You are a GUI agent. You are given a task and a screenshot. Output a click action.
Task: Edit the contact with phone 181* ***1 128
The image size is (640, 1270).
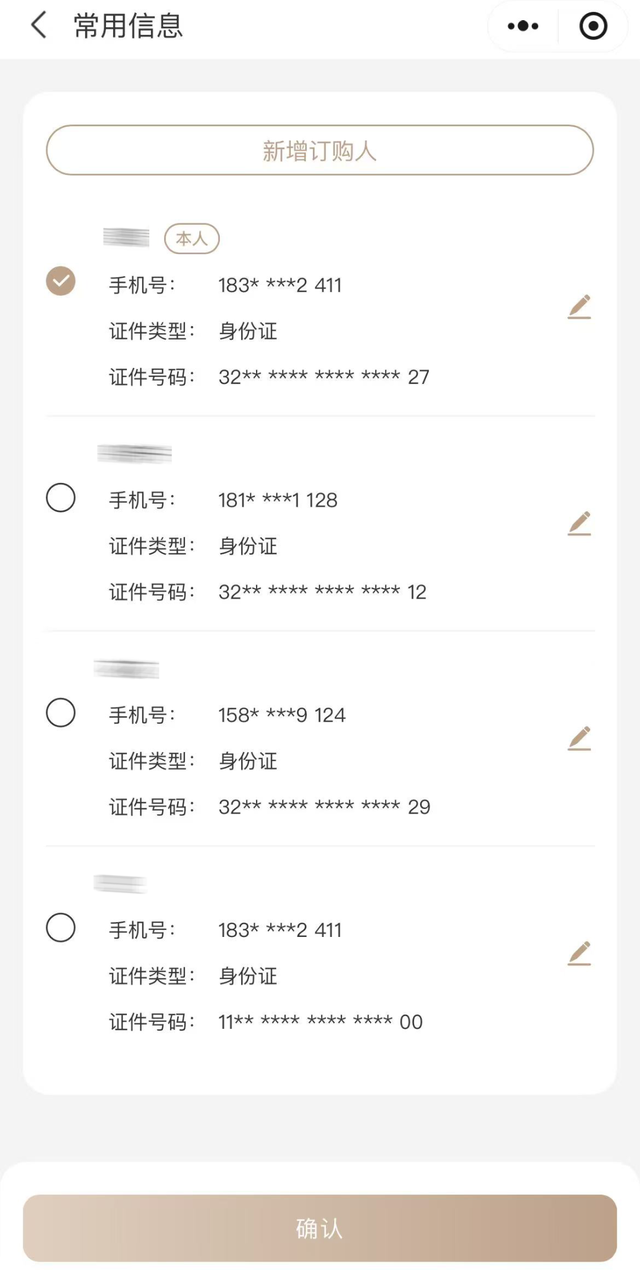pos(580,522)
